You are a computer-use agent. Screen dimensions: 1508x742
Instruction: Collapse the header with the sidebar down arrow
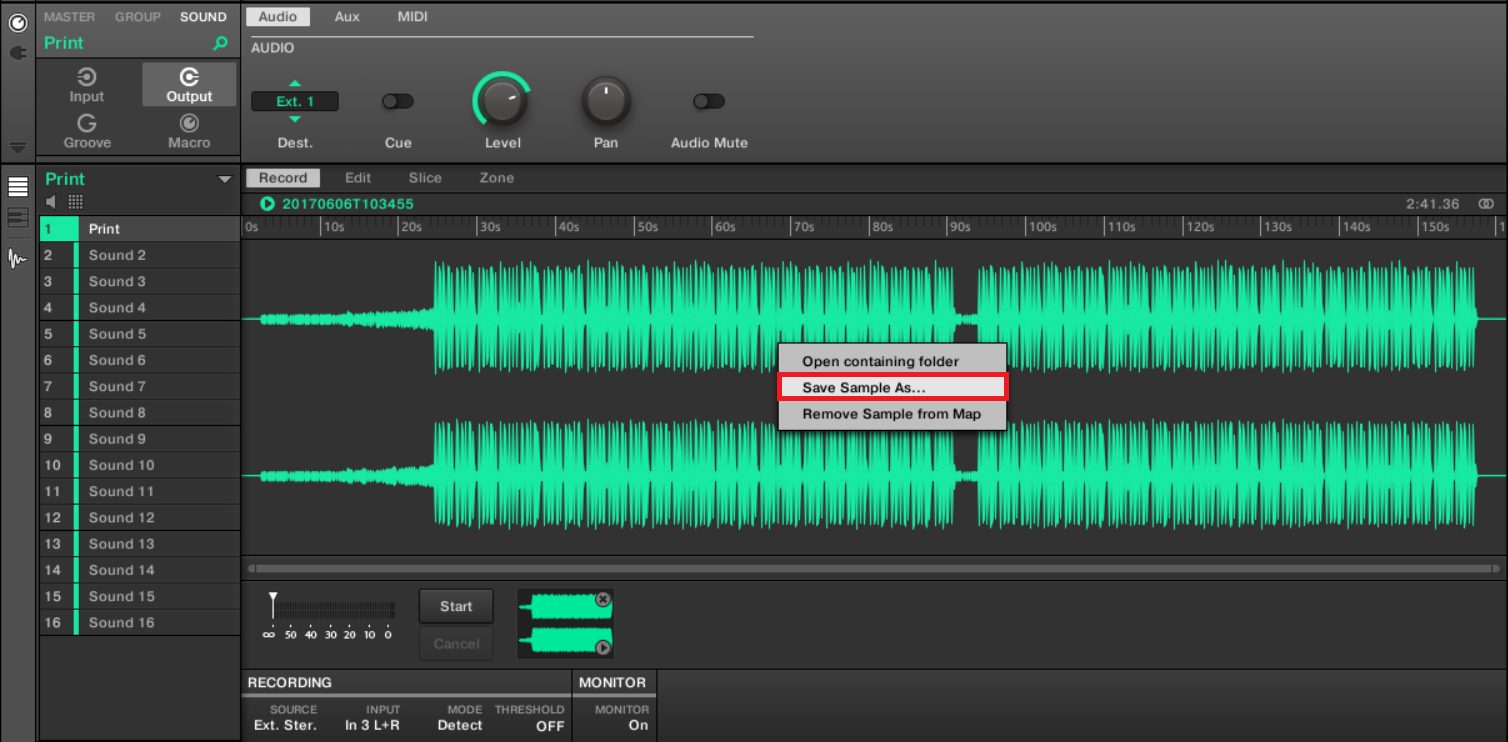[16, 146]
